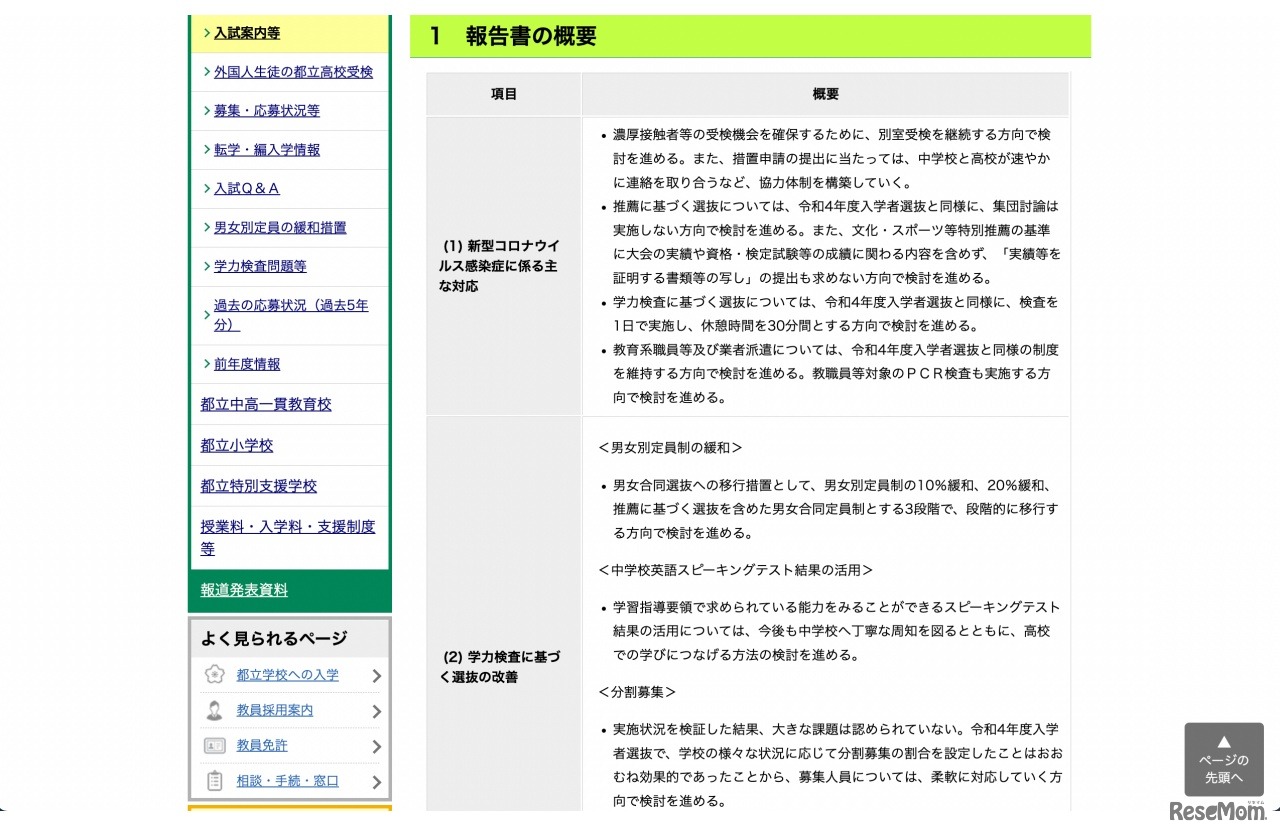Click the chevron arrow for 相談・手続・窓口
The height and width of the screenshot is (834, 1280).
(x=377, y=783)
